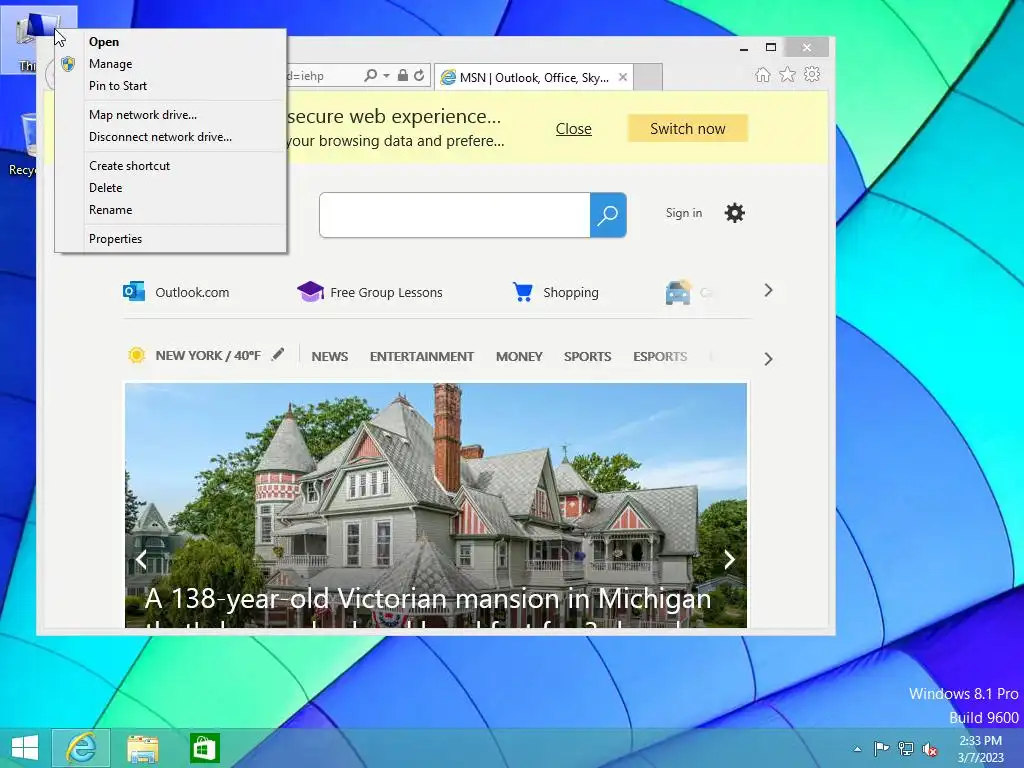Open MSN settings gear icon
This screenshot has height=768, width=1024.
pos(735,213)
